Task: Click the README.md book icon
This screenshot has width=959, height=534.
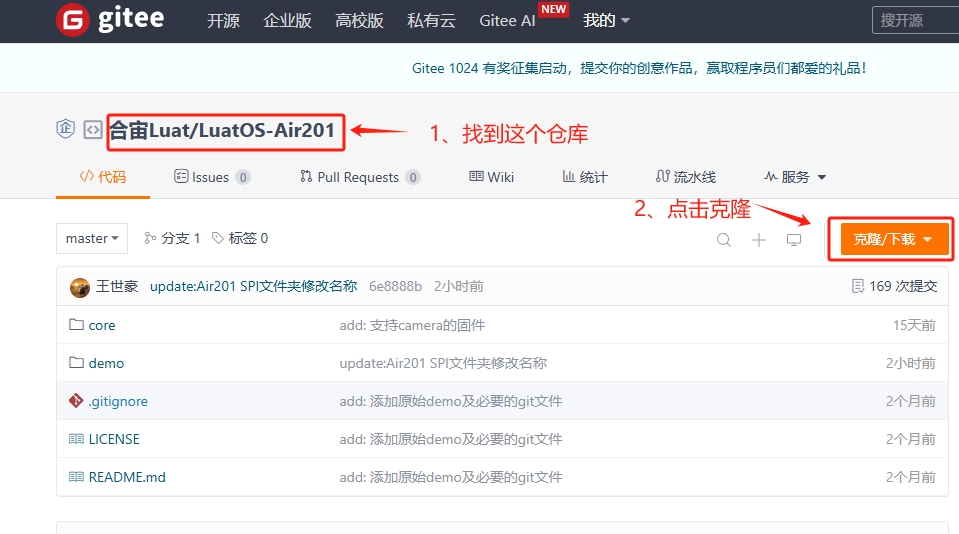Action: [76, 477]
